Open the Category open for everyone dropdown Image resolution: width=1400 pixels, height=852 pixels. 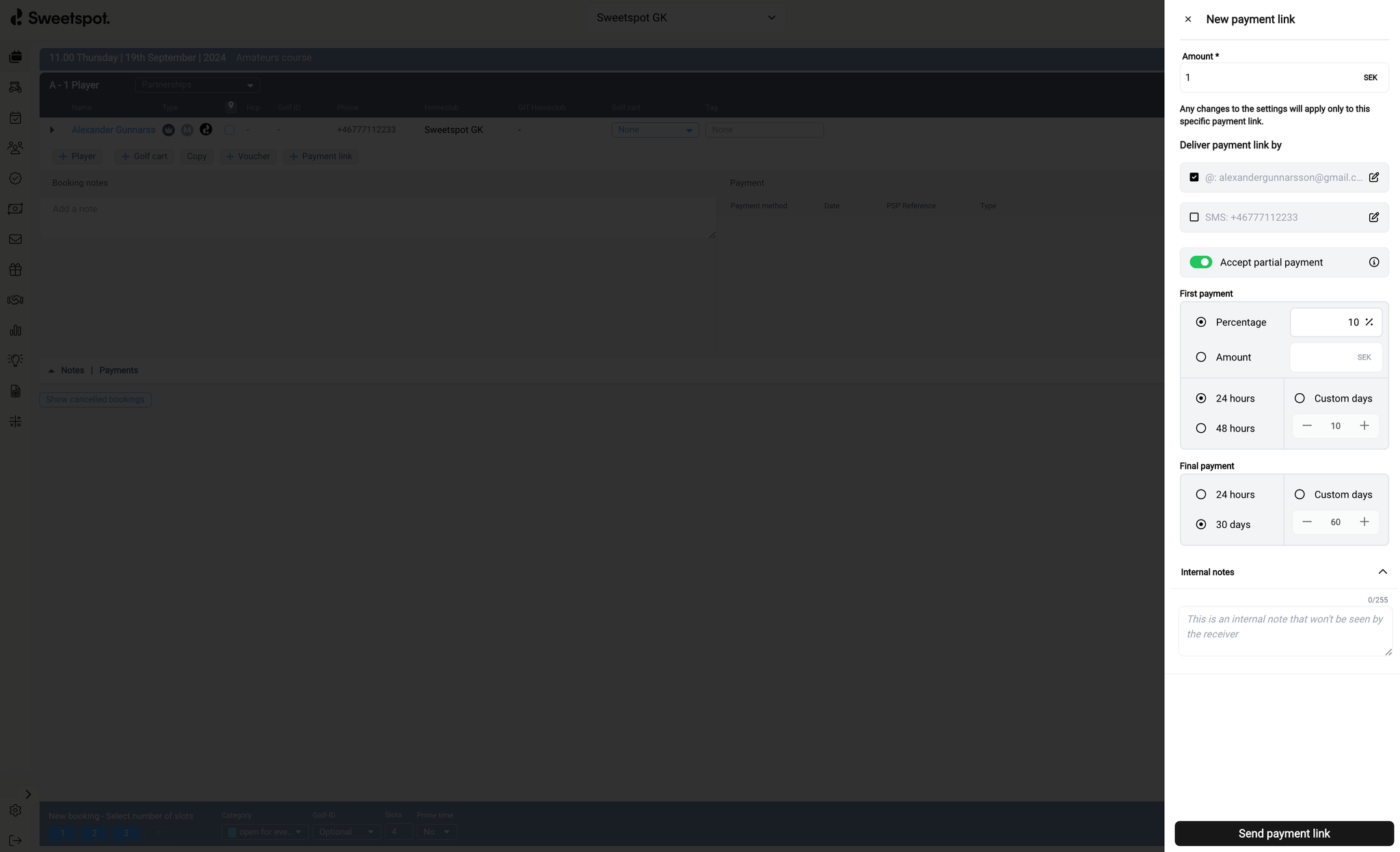coord(265,832)
